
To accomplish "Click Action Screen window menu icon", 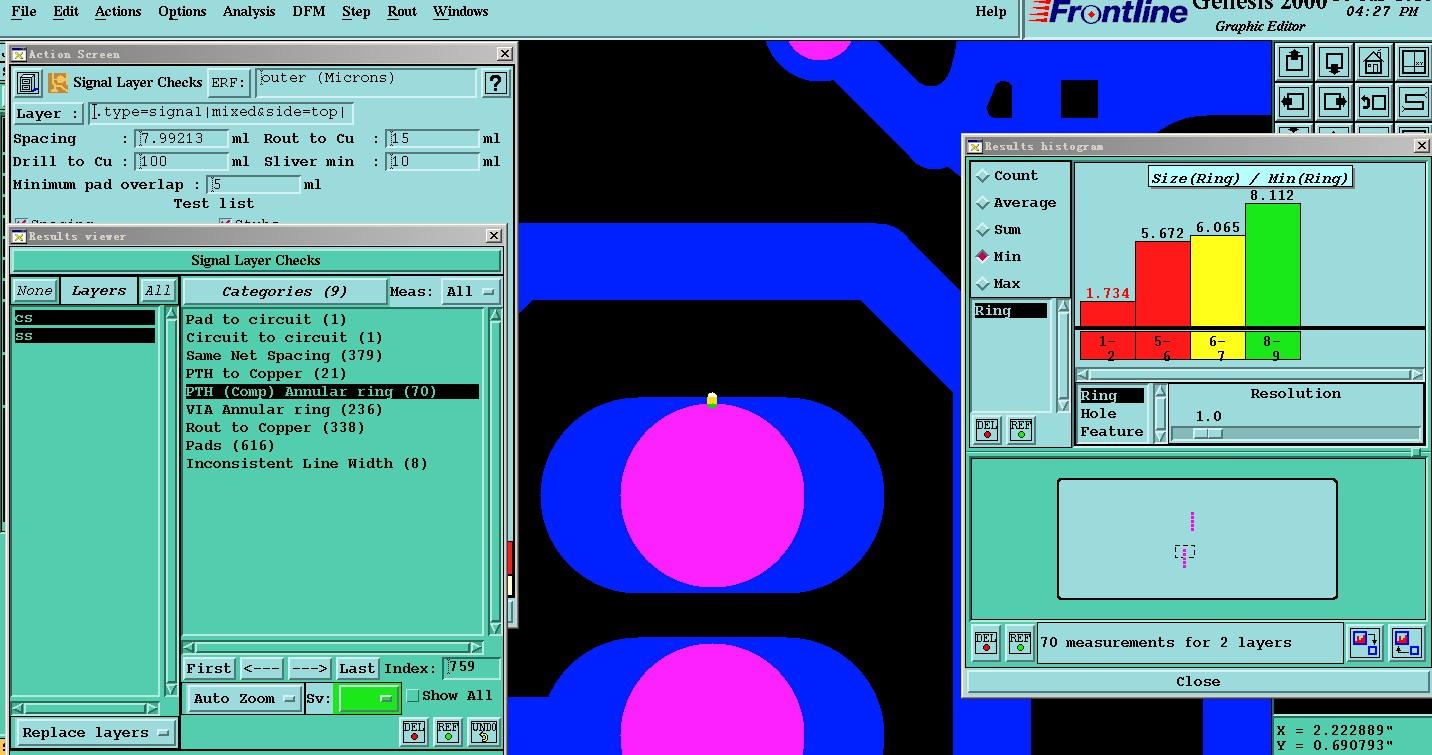I will tap(19, 54).
